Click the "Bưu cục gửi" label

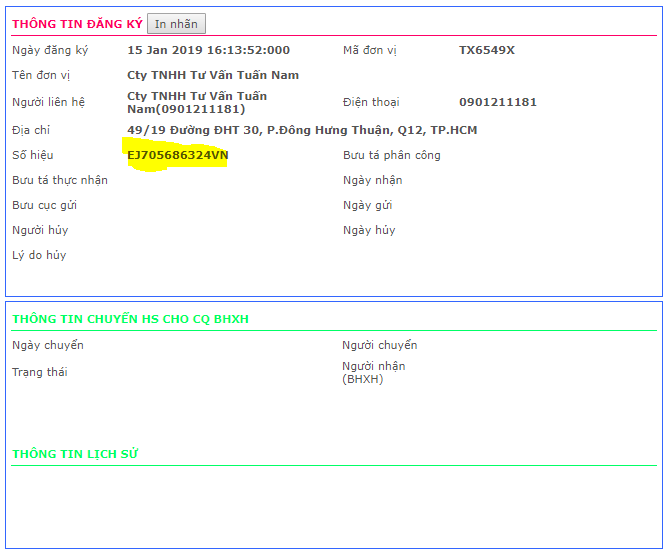pyautogui.click(x=45, y=205)
